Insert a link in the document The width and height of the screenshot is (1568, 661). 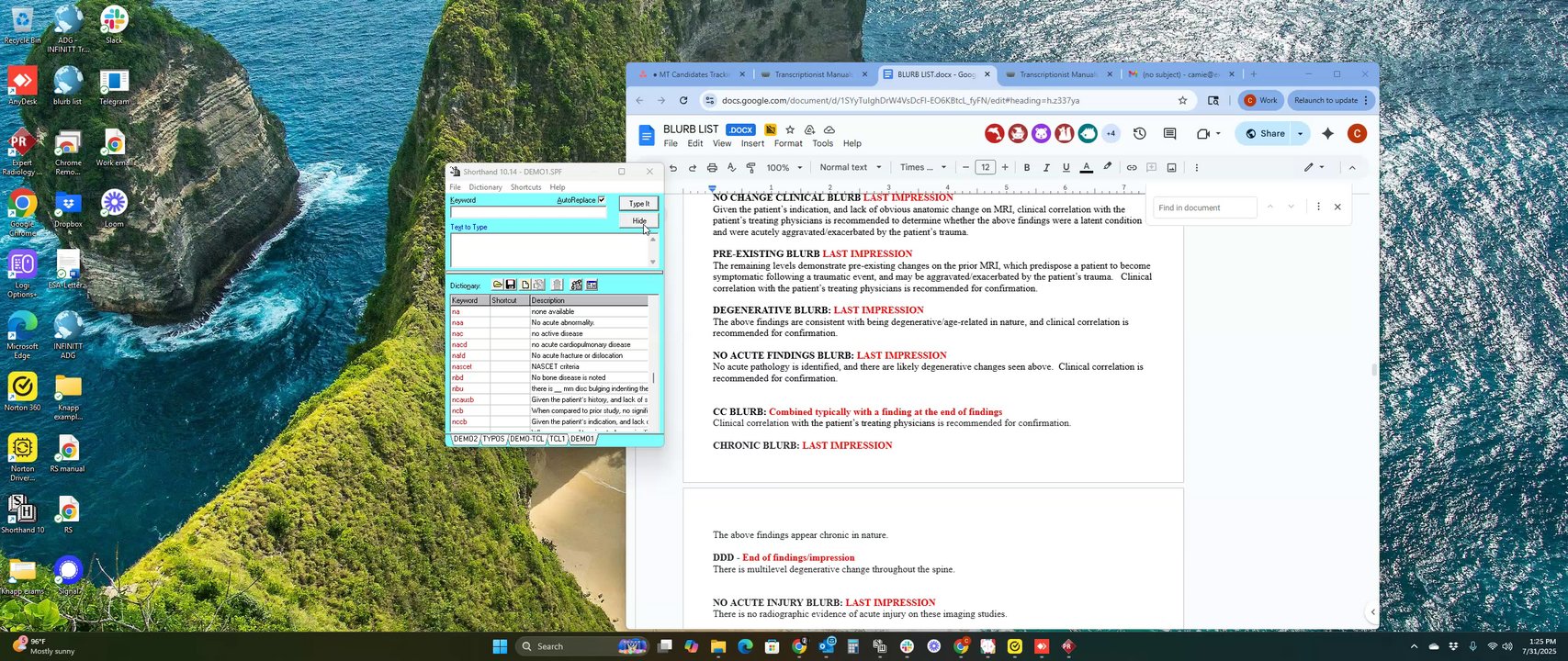[x=1132, y=168]
